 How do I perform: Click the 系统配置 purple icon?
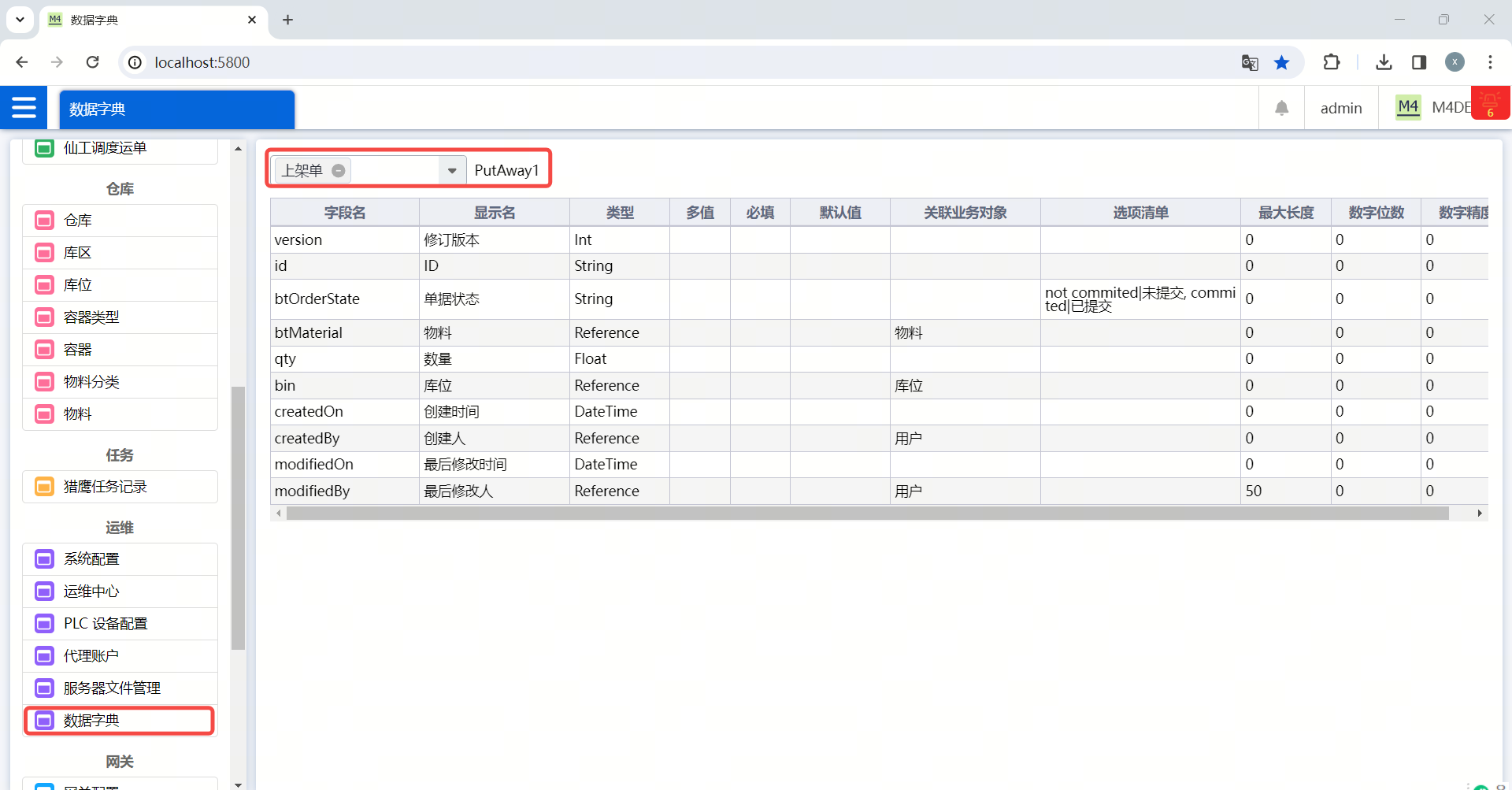point(45,559)
